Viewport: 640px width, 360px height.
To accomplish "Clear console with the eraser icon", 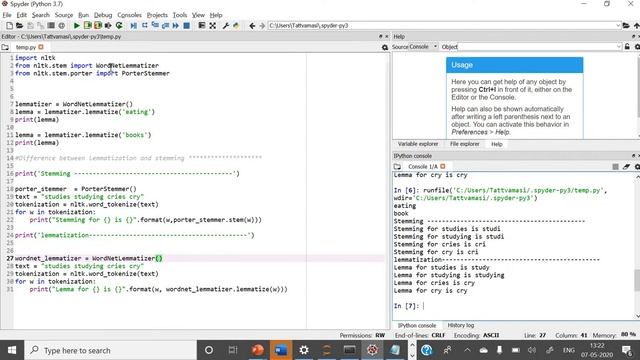I will point(627,167).
